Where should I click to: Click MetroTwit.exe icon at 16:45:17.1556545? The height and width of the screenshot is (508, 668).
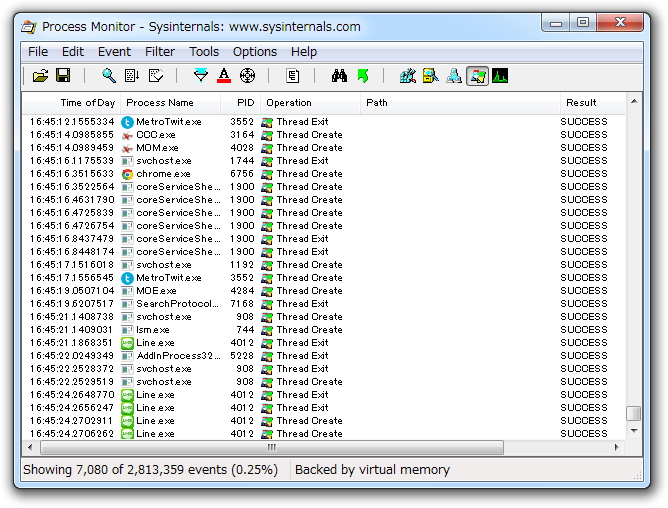127,278
